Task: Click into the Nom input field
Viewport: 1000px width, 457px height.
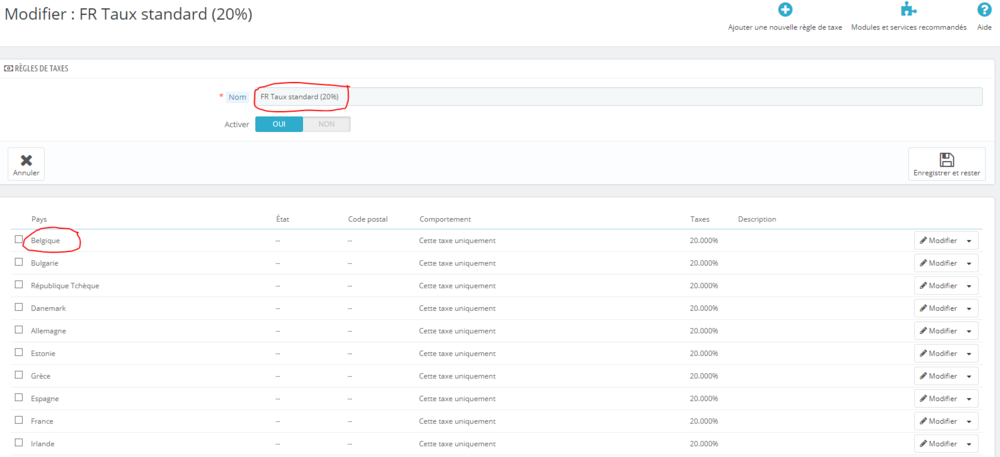Action: click(x=618, y=97)
